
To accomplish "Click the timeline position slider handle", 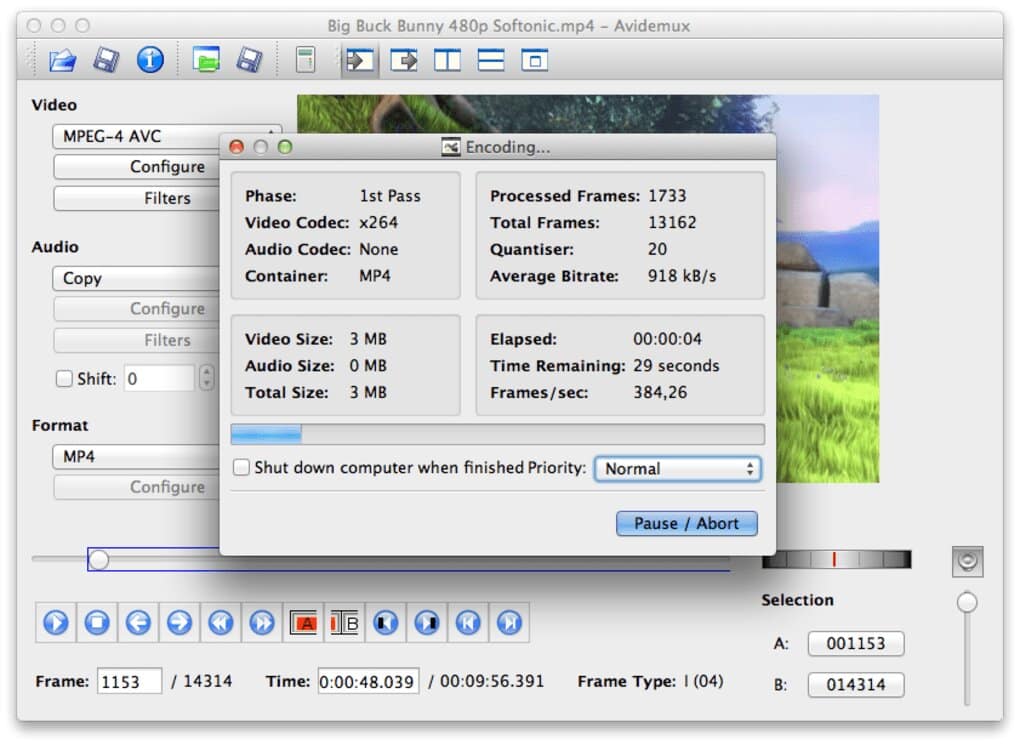I will (x=98, y=560).
